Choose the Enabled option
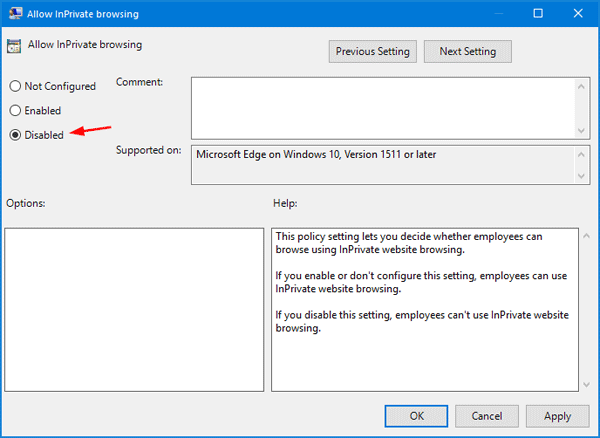Screen dimensions: 600x438 (x=15, y=111)
